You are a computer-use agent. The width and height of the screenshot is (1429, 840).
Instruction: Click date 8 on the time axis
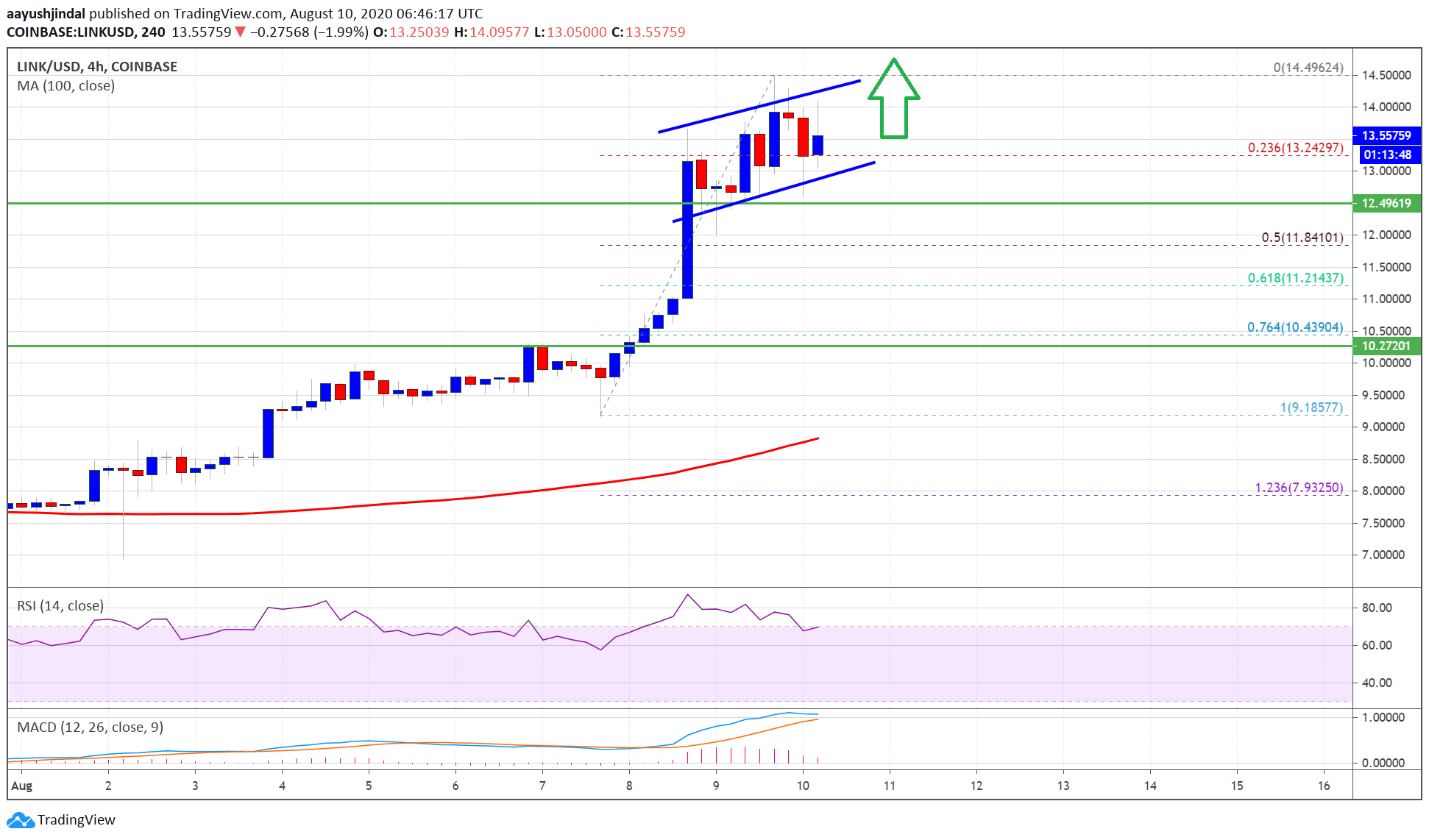(x=629, y=786)
